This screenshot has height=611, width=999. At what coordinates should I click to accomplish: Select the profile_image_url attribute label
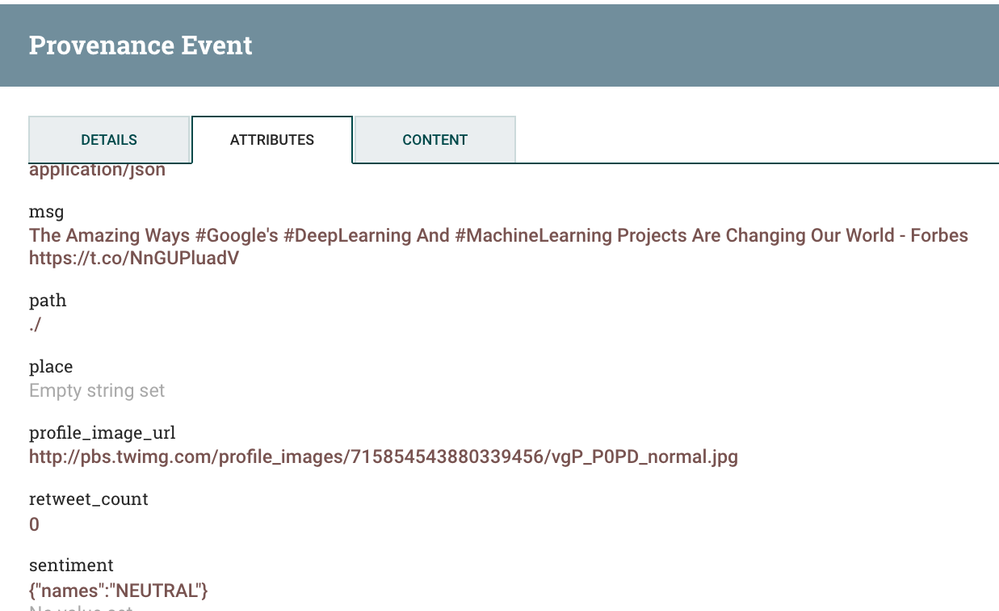click(102, 433)
